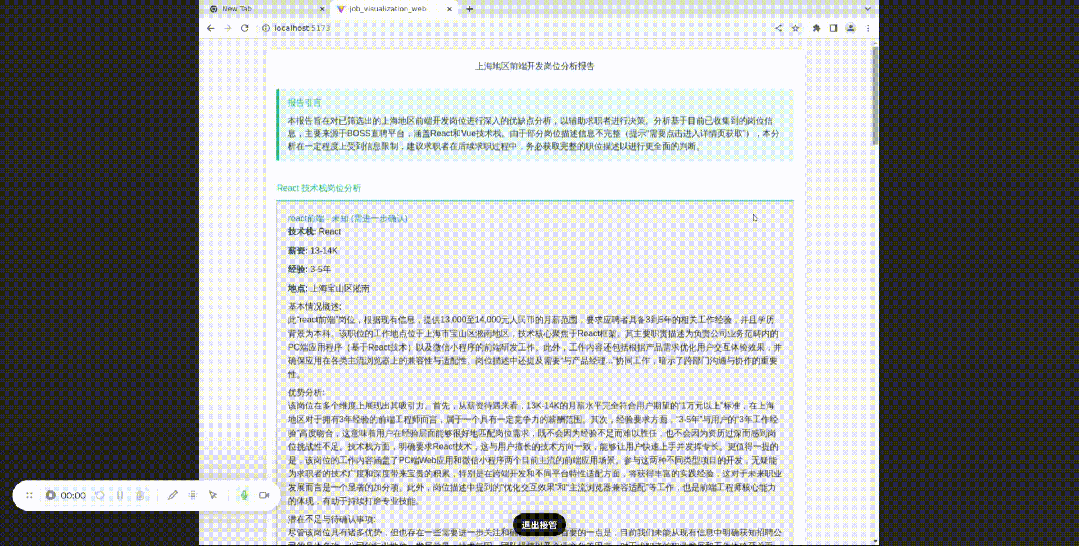Toggle the camera on recording toolbar
The height and width of the screenshot is (546, 1079).
pos(264,495)
